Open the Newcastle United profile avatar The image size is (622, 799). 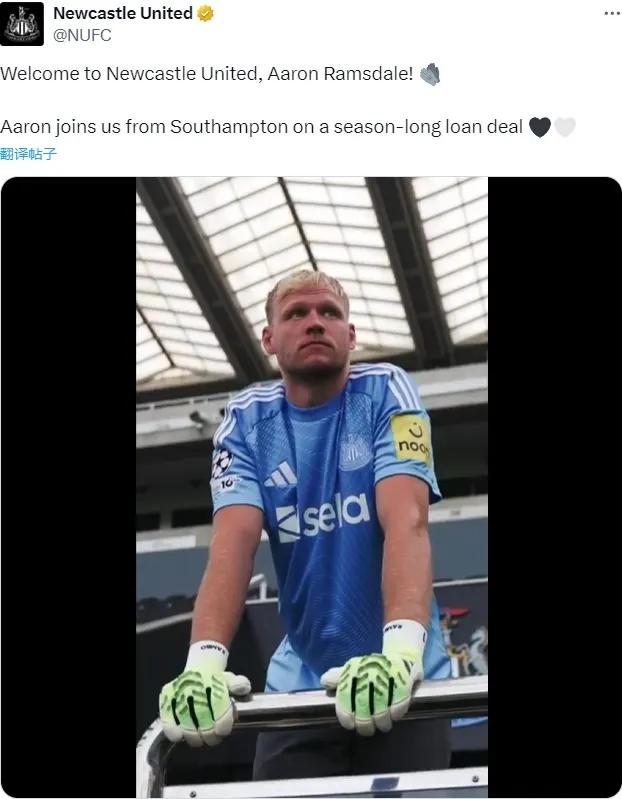tap(22, 23)
